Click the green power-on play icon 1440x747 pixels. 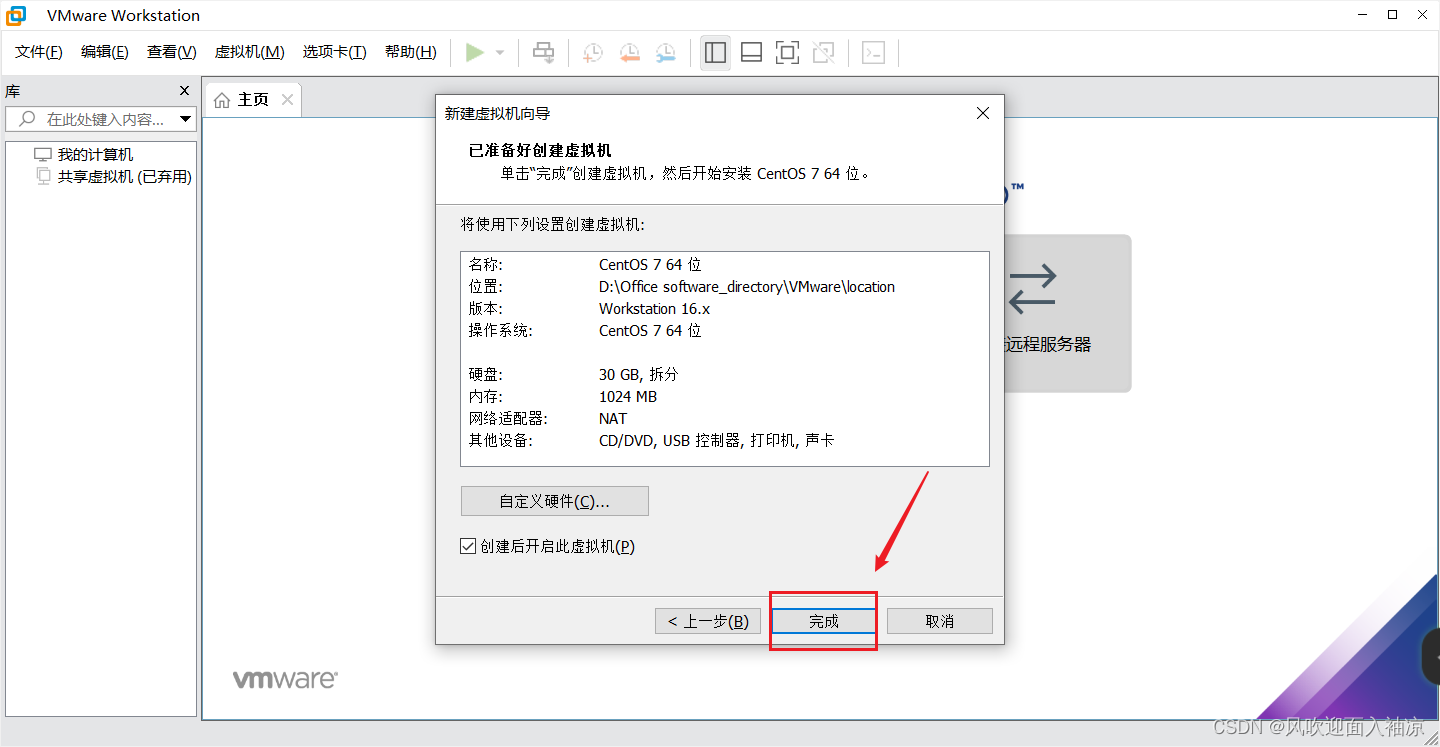coord(475,52)
